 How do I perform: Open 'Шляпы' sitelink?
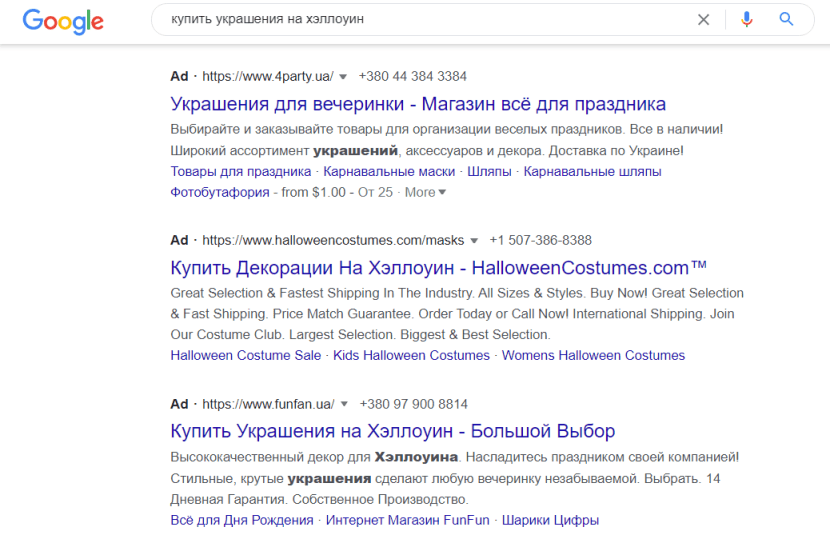pyautogui.click(x=489, y=171)
